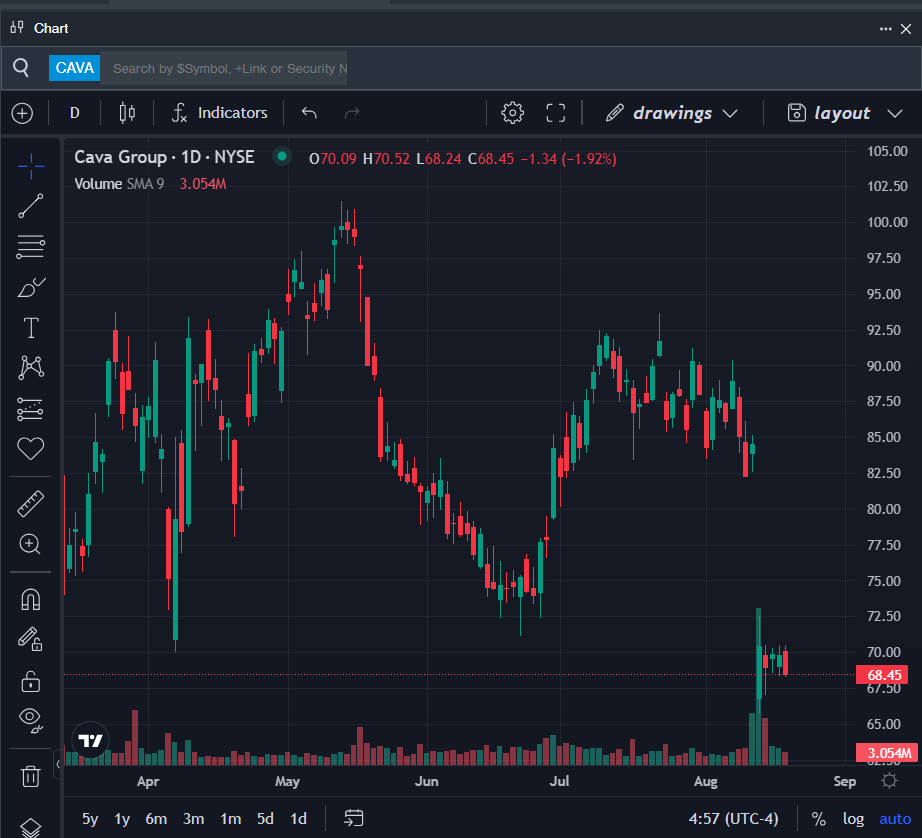Open the time axis settings gear
Screen dimensions: 922x838
(890, 781)
